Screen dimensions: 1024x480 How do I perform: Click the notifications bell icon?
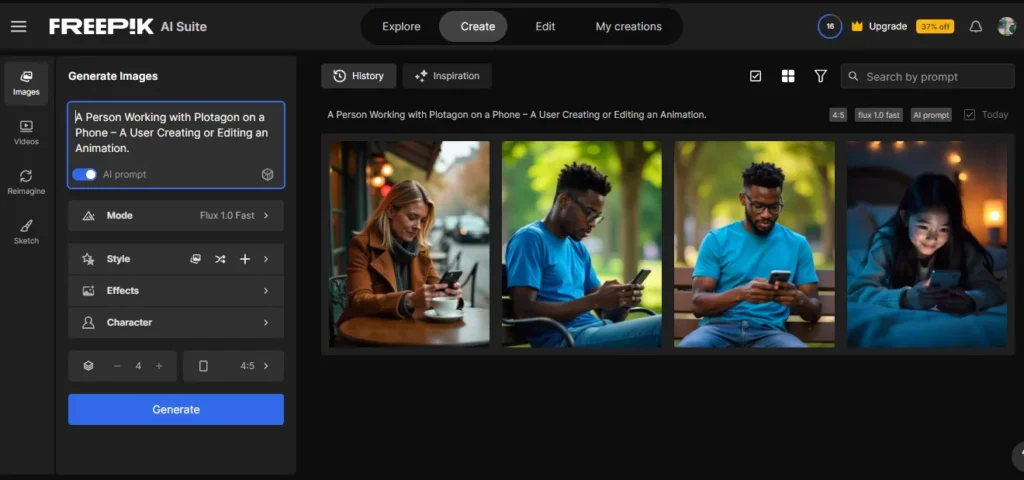pos(975,27)
